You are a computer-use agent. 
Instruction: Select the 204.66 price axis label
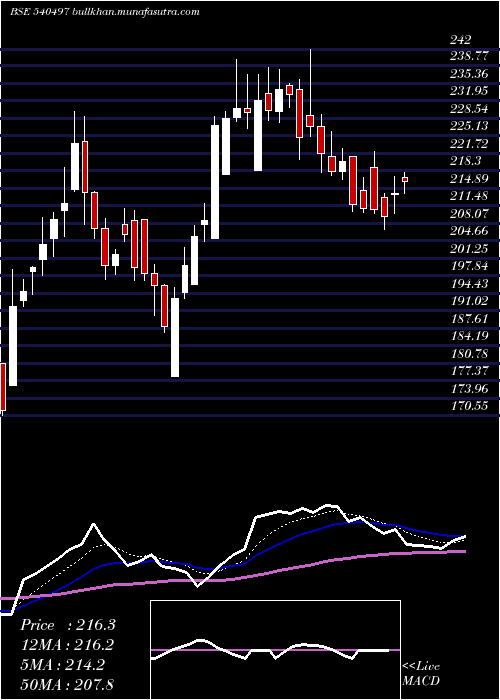click(x=469, y=231)
